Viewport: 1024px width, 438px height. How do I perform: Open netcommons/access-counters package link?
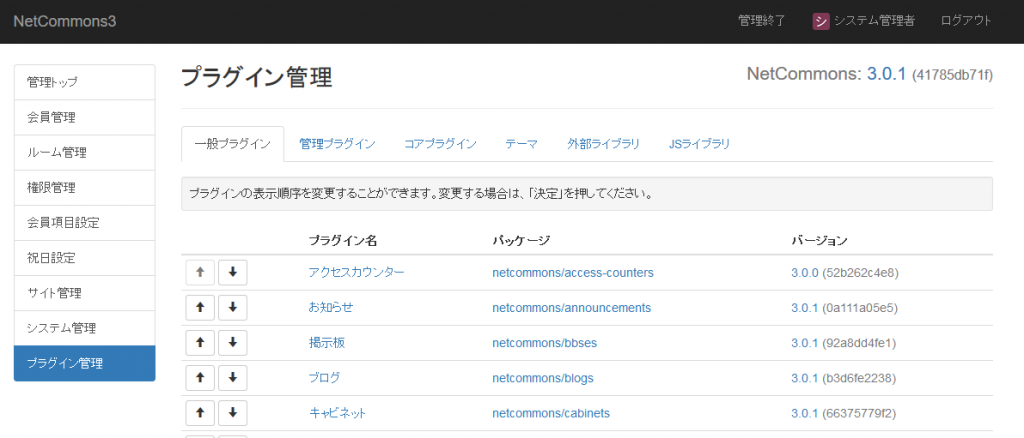[573, 273]
